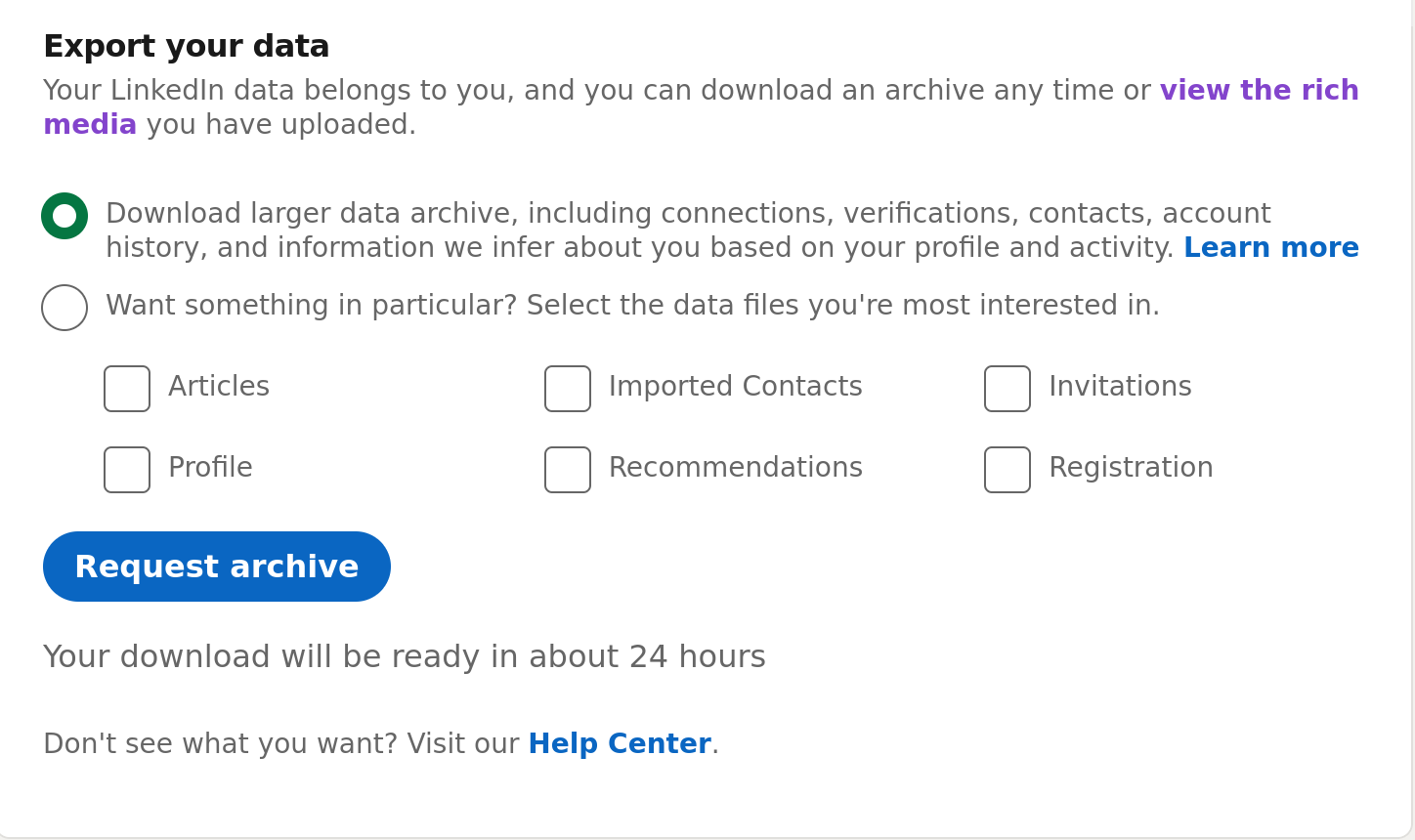Screen dimensions: 1415x840
Task: Choose the "Want something in particular" option
Action: [64, 307]
